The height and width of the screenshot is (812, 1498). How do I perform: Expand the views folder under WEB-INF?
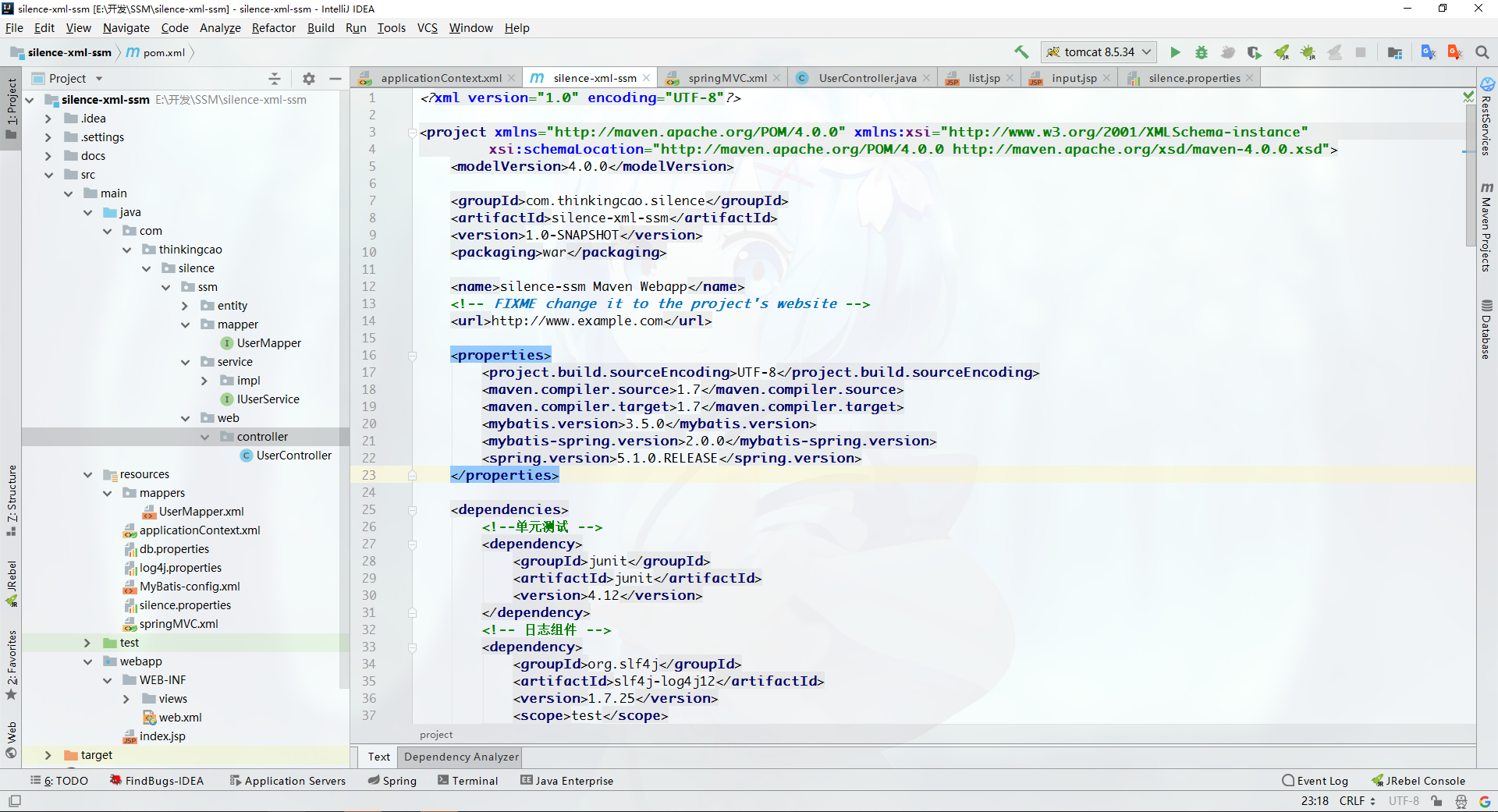[126, 699]
